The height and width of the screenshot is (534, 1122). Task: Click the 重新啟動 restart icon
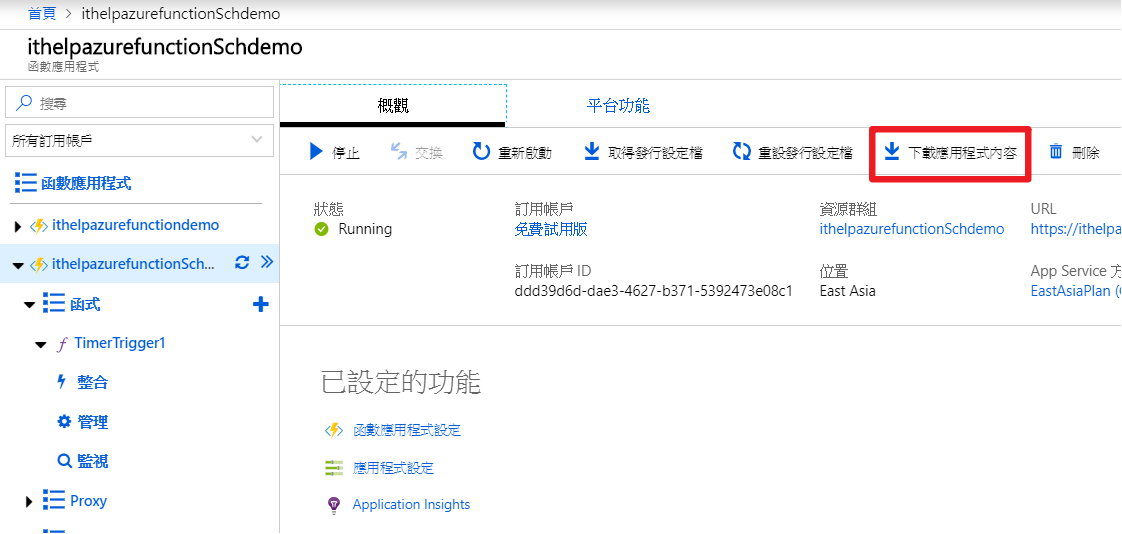click(x=482, y=152)
